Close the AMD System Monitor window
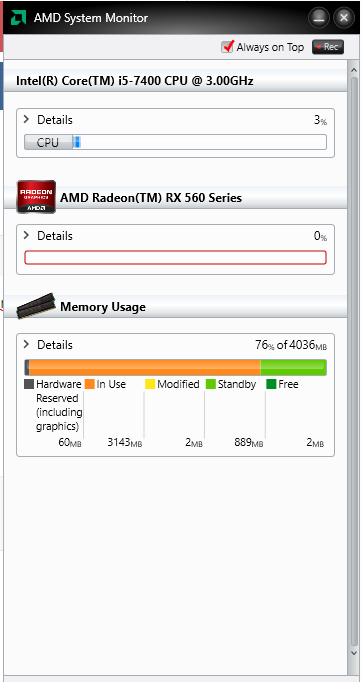 pyautogui.click(x=344, y=18)
